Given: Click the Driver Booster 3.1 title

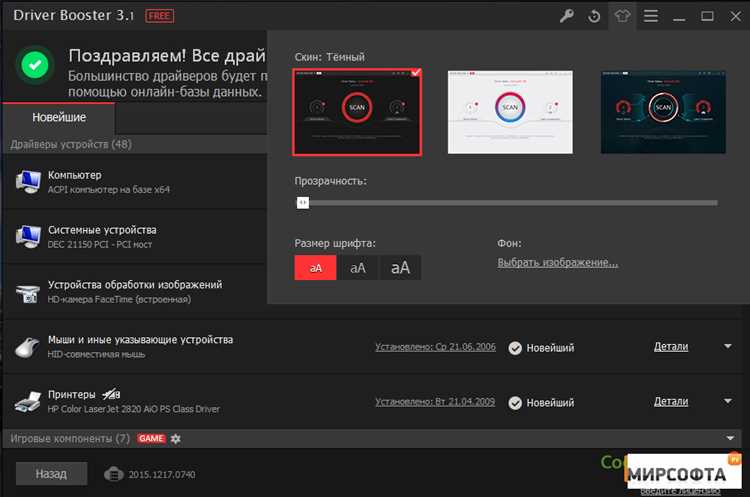Looking at the screenshot, I should 74,15.
